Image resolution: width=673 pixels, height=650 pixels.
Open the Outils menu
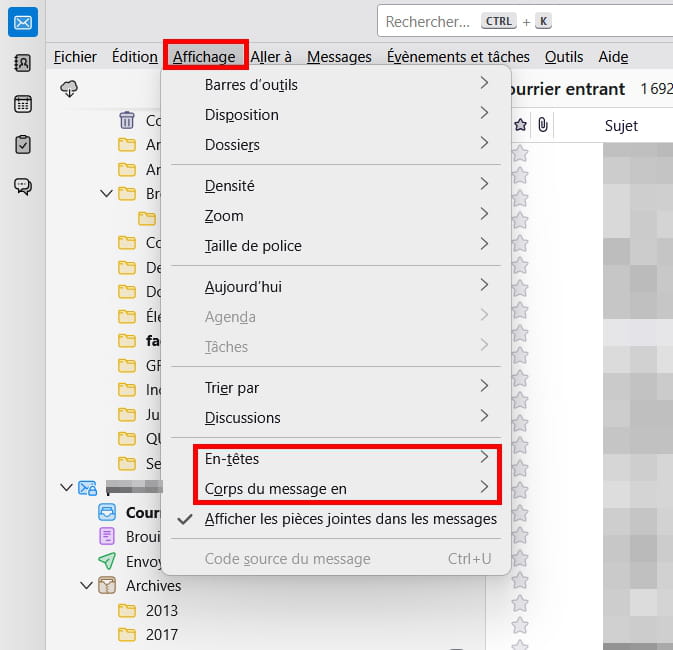tap(563, 57)
